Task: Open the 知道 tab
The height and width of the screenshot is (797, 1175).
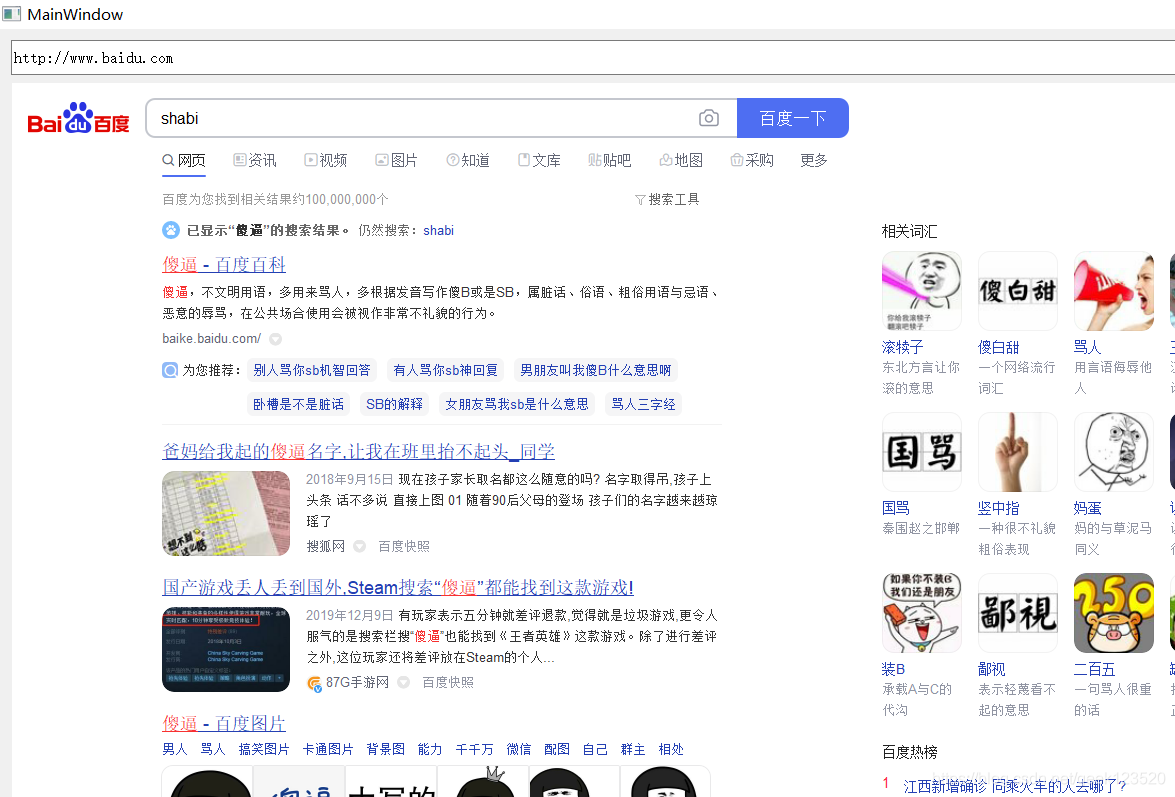Action: [x=468, y=160]
